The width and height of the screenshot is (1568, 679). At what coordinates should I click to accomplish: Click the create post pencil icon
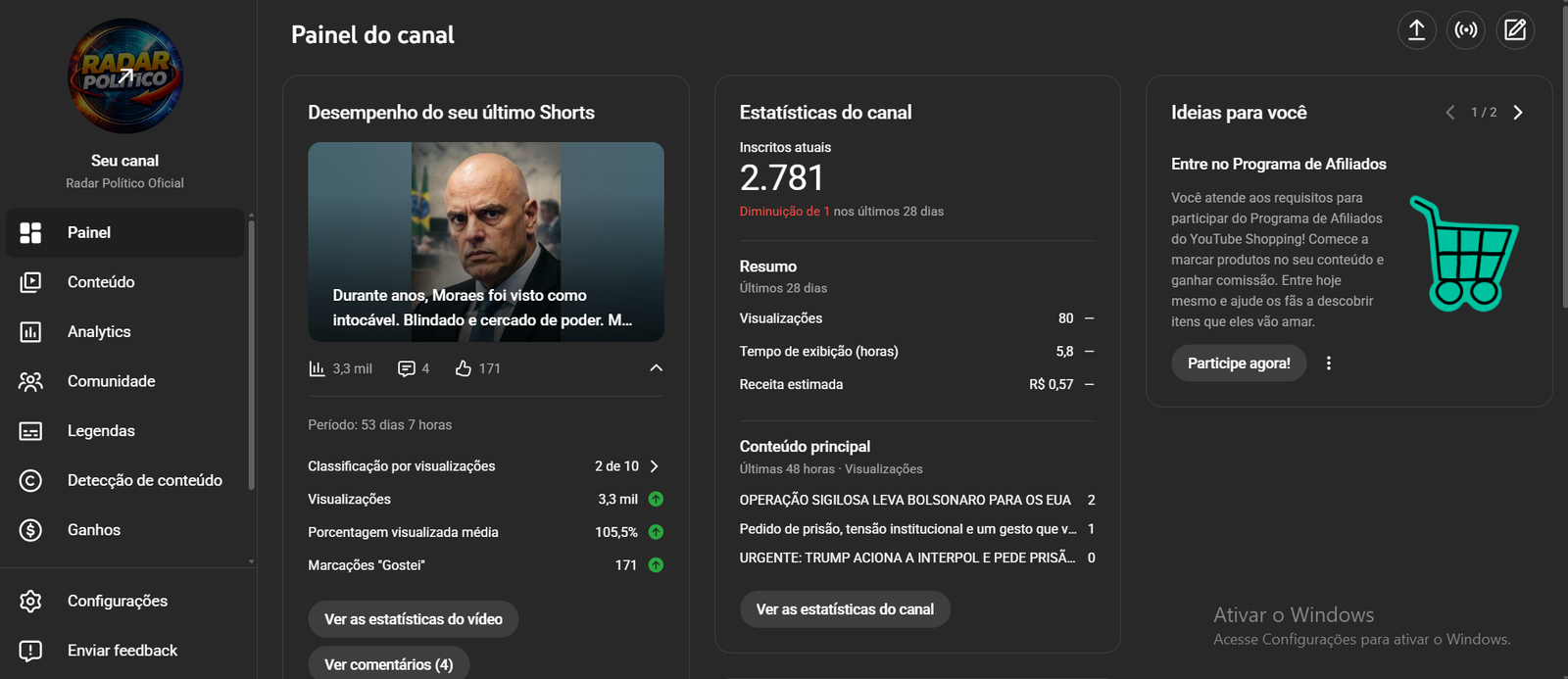coord(1515,30)
